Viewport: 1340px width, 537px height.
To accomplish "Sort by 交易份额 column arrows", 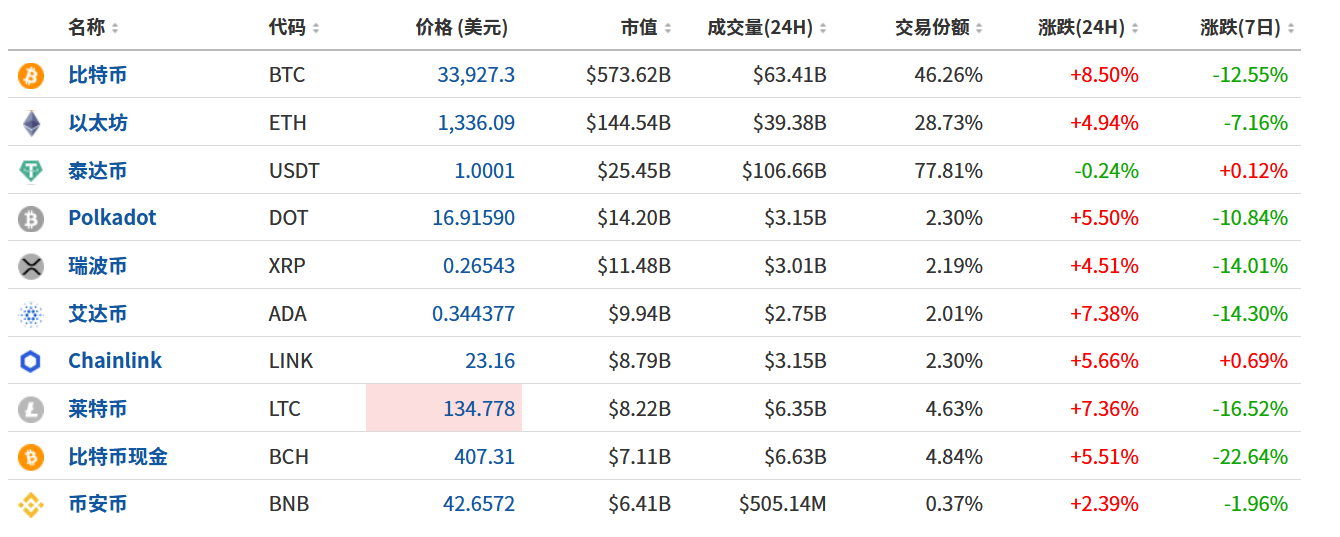I will coord(979,29).
